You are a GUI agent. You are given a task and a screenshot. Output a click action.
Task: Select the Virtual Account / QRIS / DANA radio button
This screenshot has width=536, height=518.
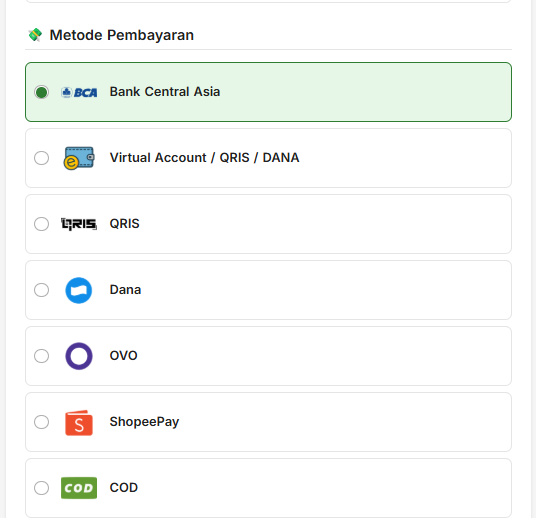[41, 158]
